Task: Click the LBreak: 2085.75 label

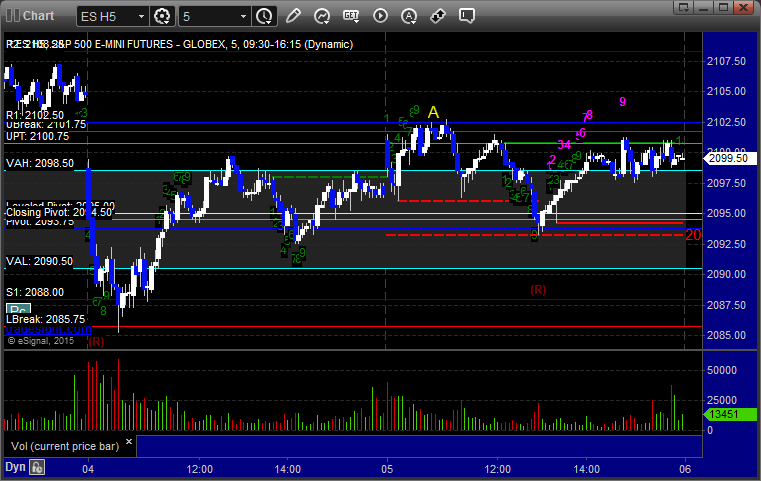Action: [46, 319]
